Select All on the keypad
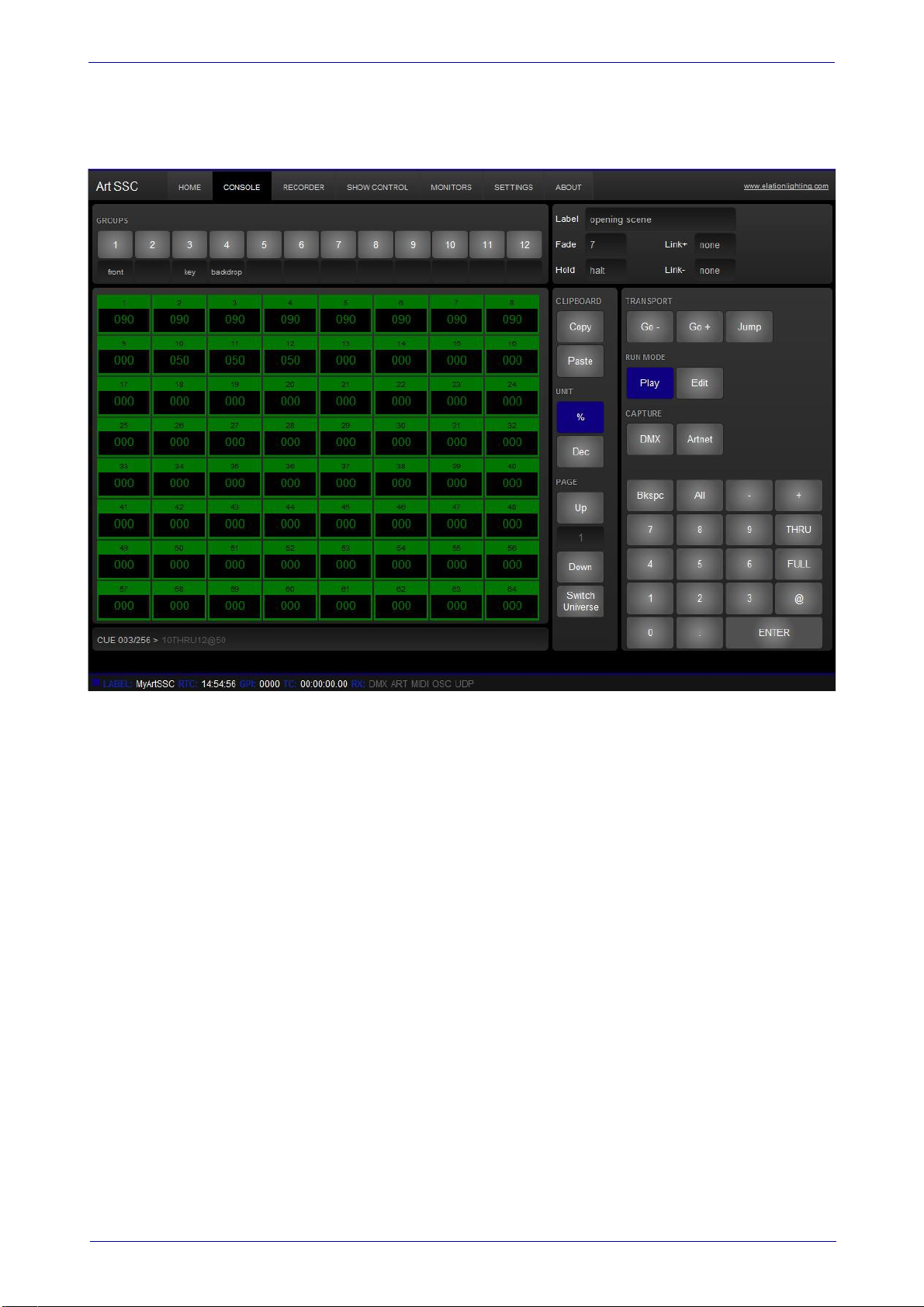This screenshot has width=924, height=1307. pos(699,496)
